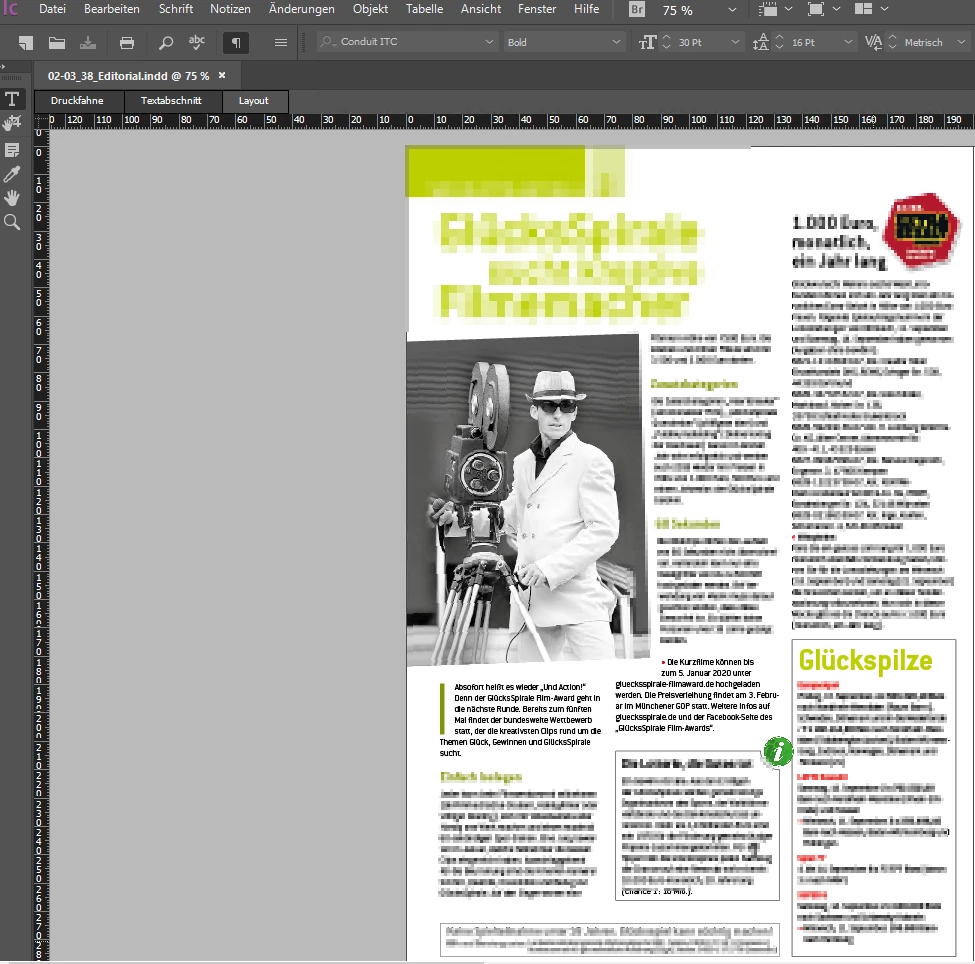Decrease kerning with down stepper
The height and width of the screenshot is (964, 975).
tap(892, 47)
